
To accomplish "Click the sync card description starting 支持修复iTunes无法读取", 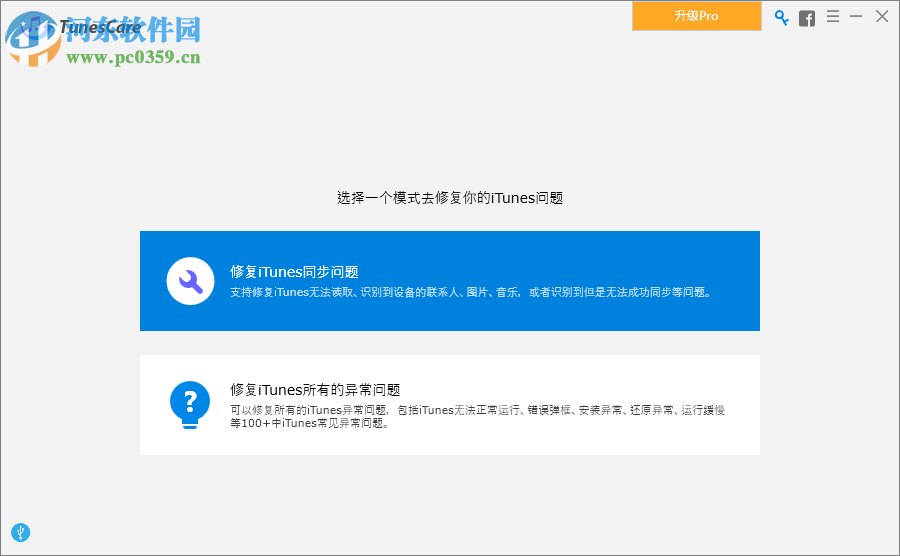I will pos(471,293).
